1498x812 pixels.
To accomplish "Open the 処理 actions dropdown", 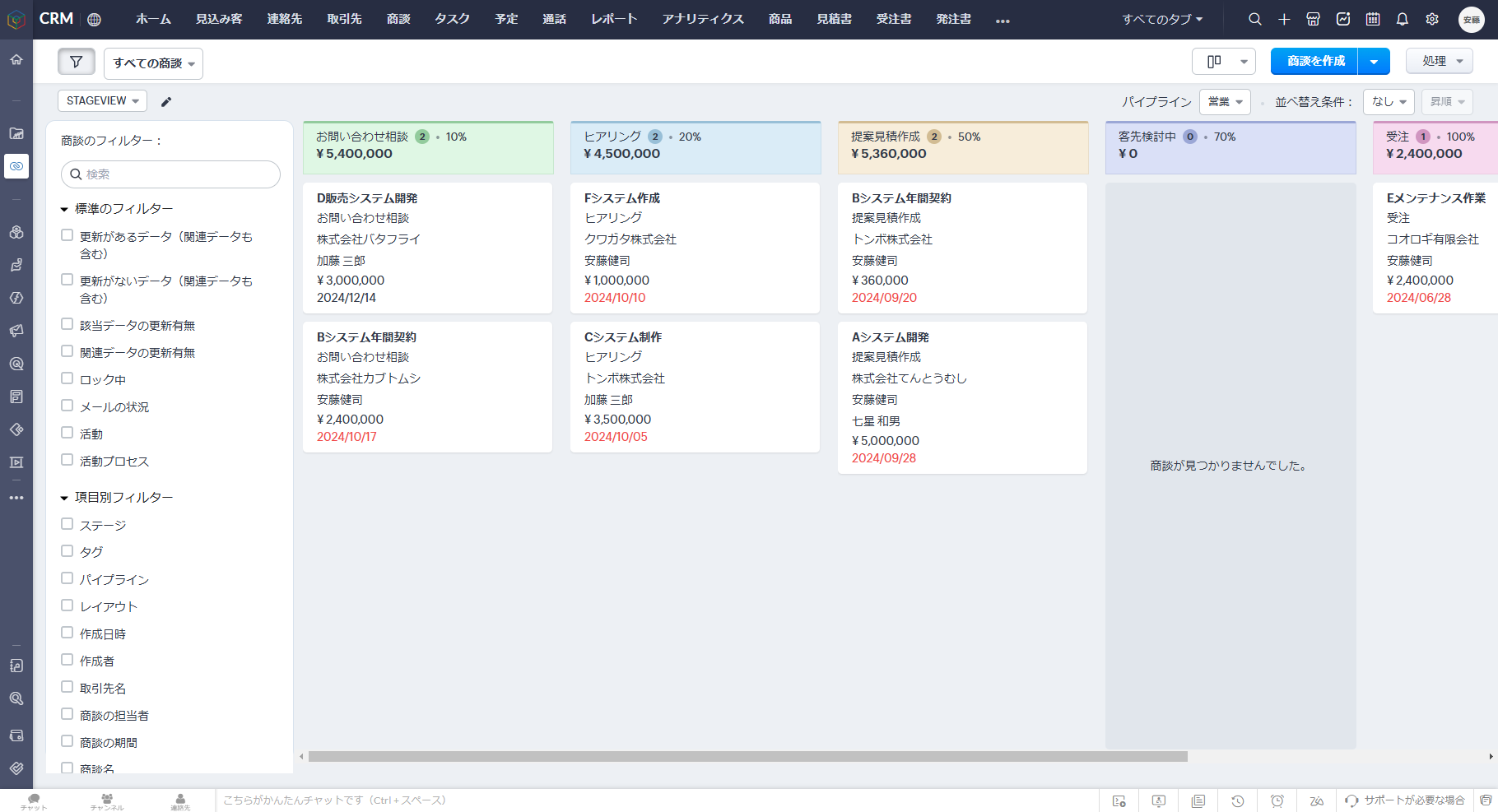I will click(x=1440, y=61).
